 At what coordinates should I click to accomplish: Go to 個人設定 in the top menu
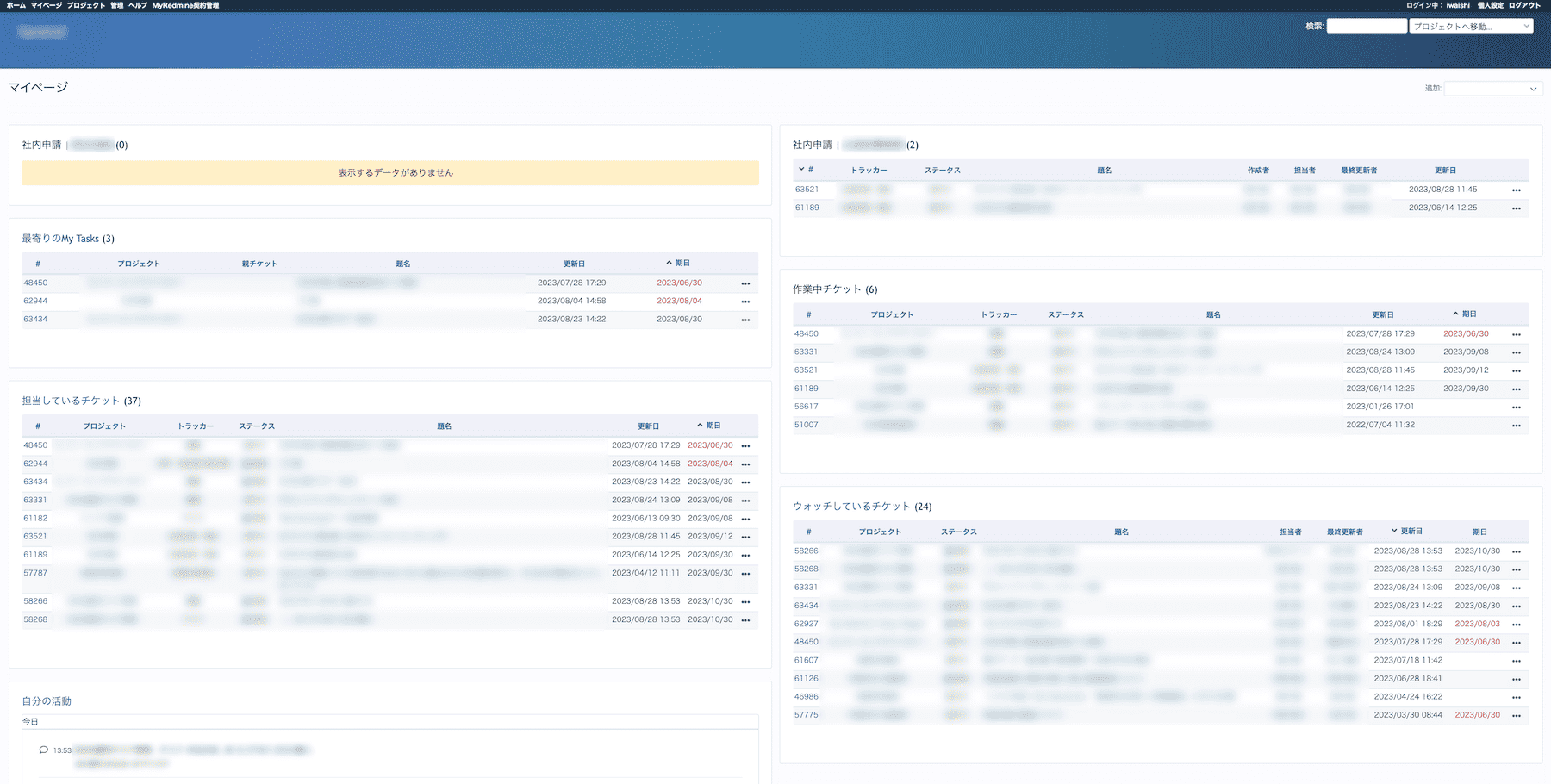pos(1490,5)
